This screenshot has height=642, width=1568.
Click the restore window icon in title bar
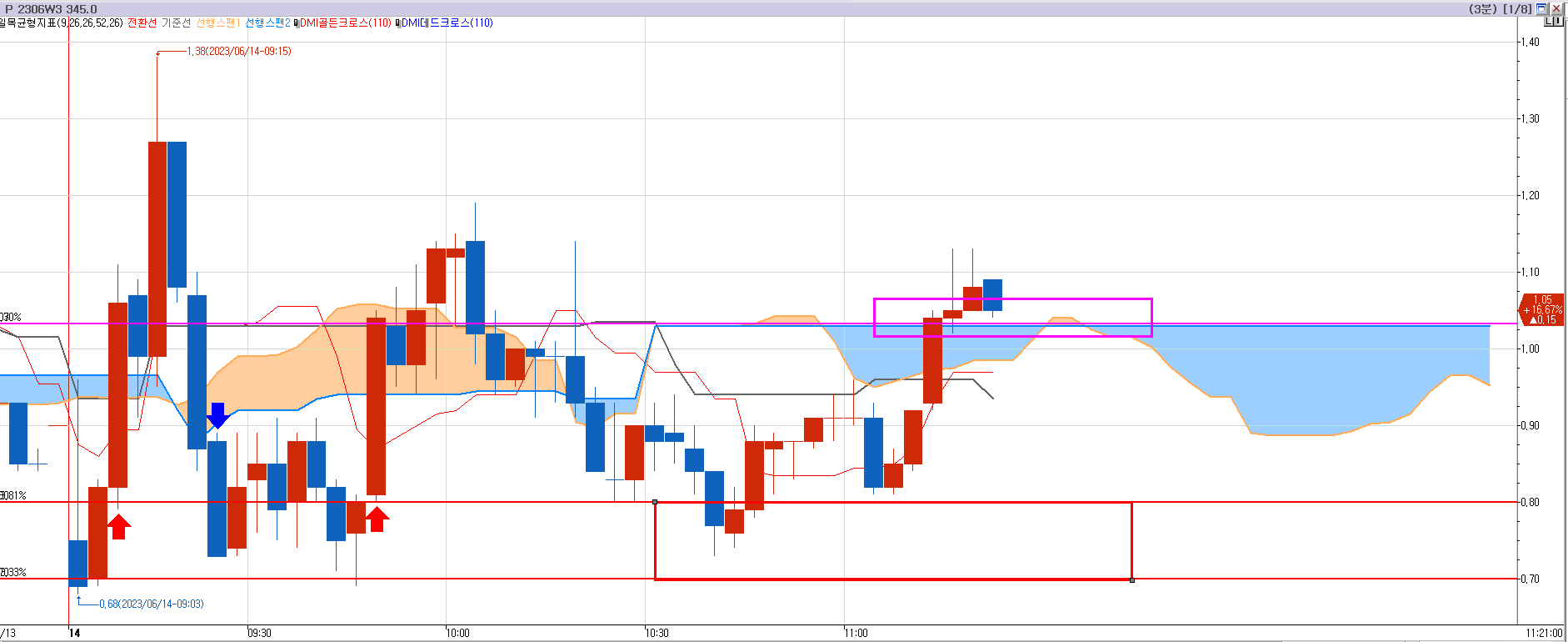[1541, 8]
